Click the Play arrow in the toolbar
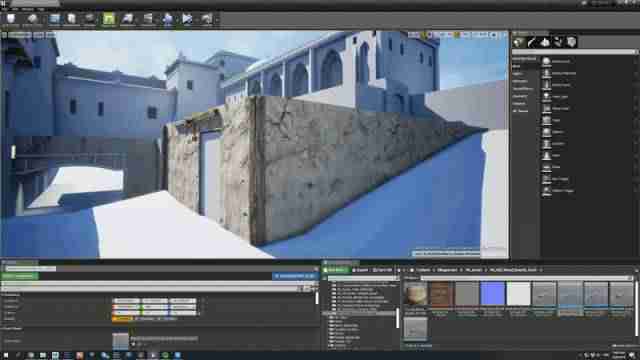Image resolution: width=640 pixels, height=360 pixels. point(187,19)
